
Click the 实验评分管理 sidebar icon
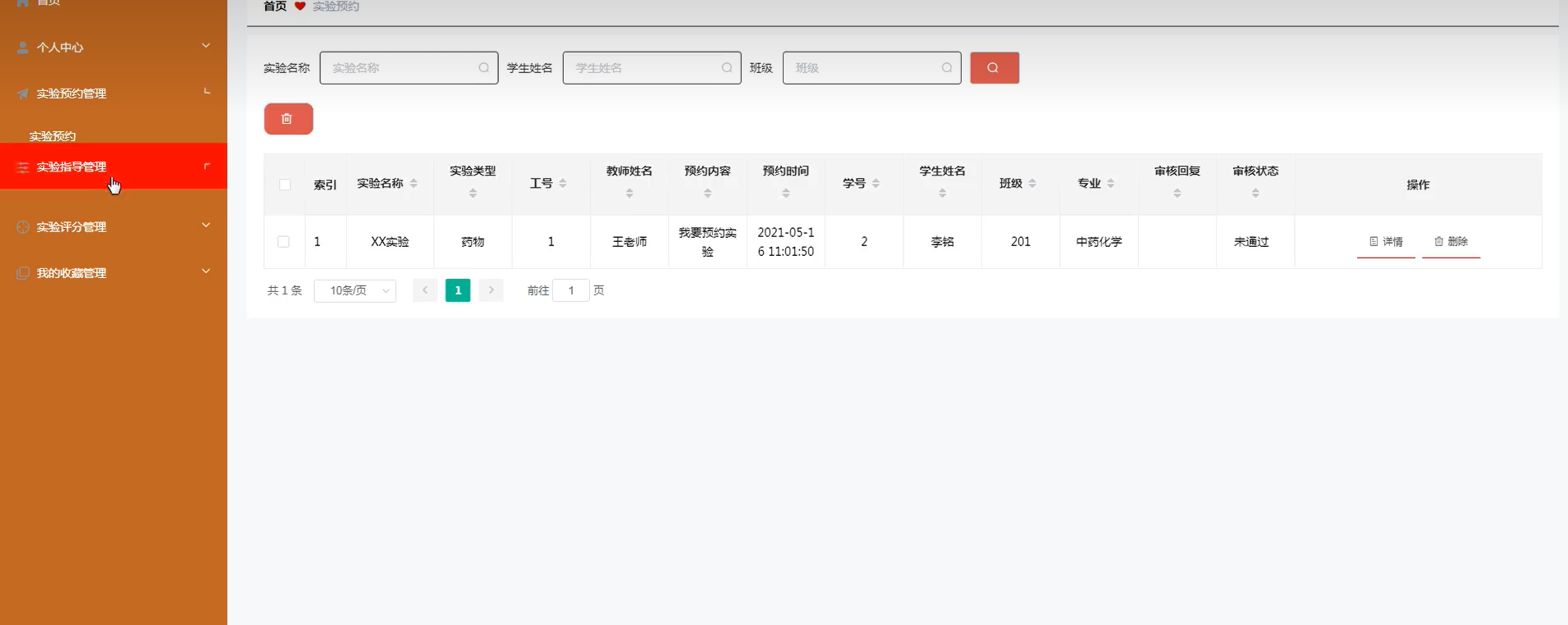click(23, 227)
